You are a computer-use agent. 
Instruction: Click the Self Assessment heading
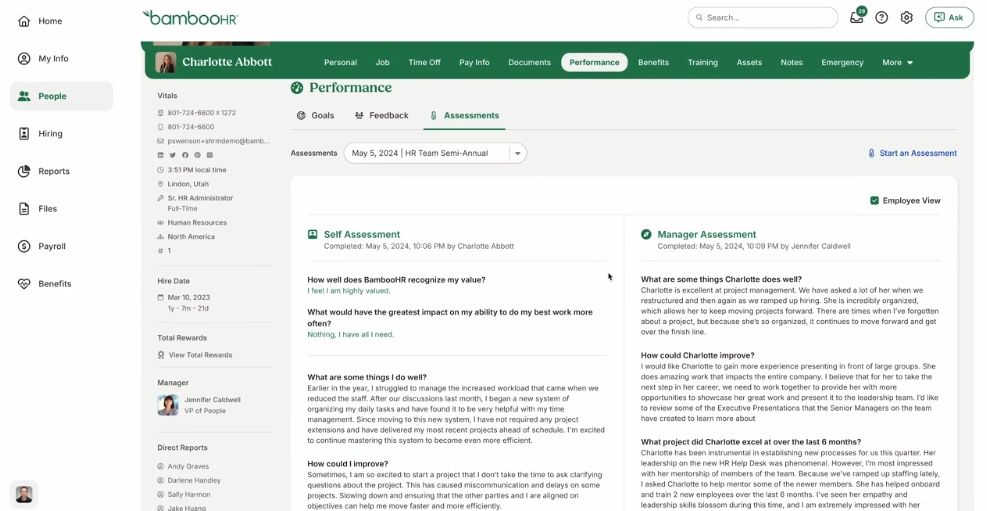(362, 234)
